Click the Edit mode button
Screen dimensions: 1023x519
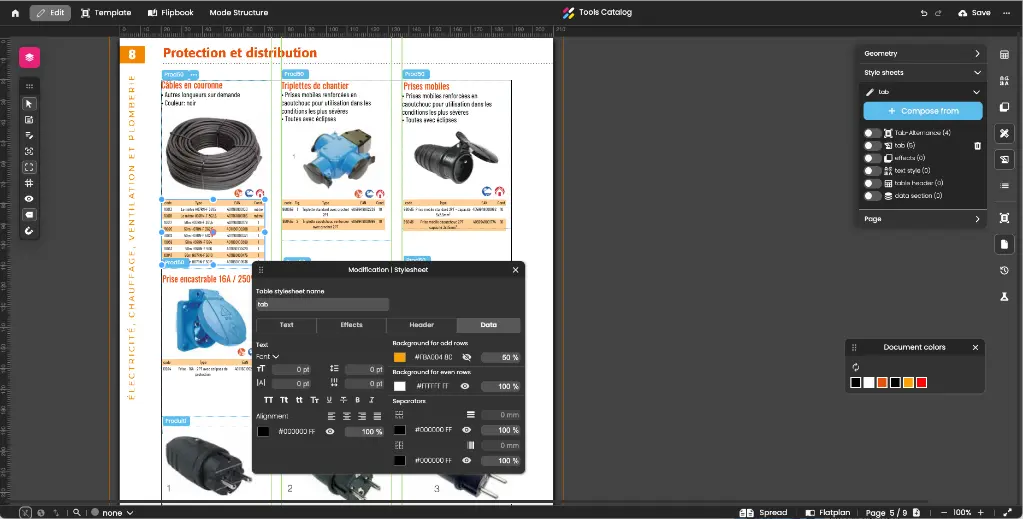tap(50, 13)
